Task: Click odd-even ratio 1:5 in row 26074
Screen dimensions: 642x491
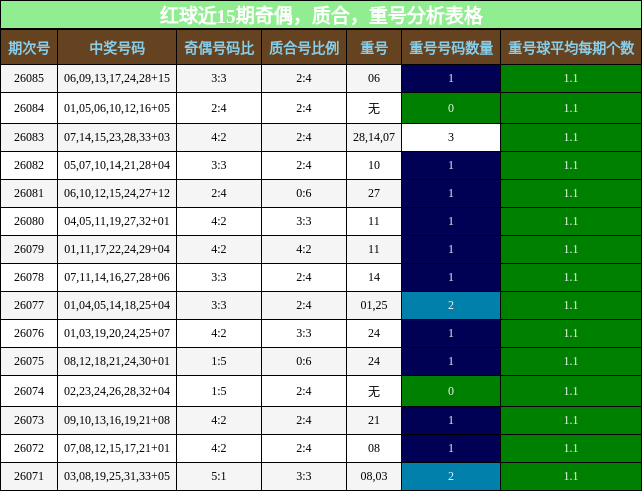Action: [x=219, y=391]
